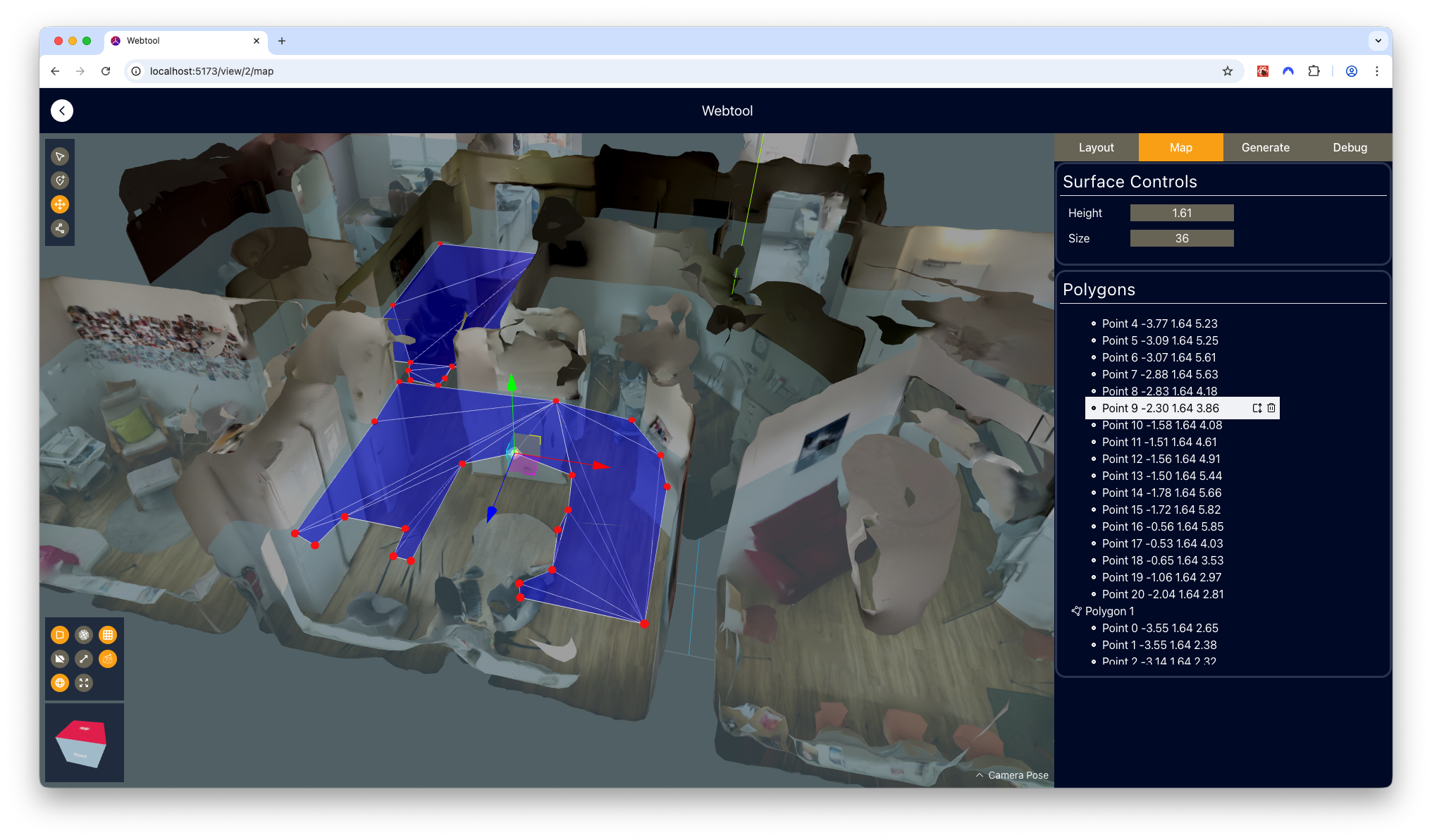
Task: Click the fullscreen expand icon
Action: [x=84, y=683]
